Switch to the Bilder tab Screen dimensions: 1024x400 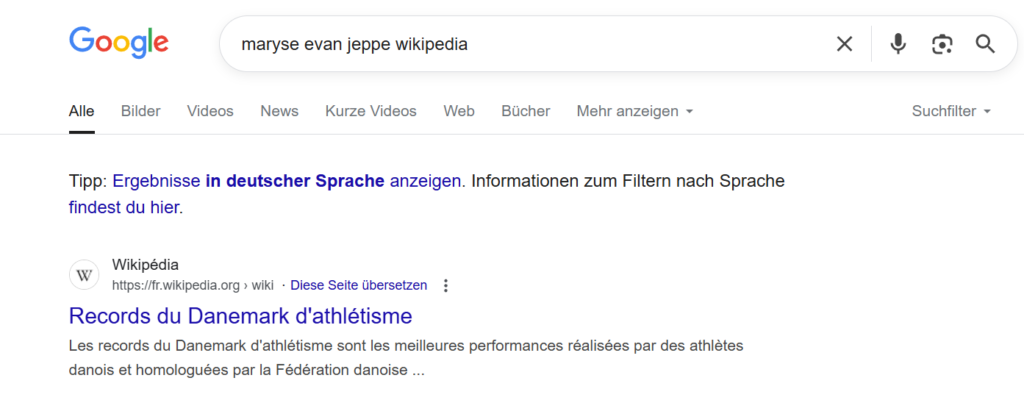pyautogui.click(x=140, y=112)
